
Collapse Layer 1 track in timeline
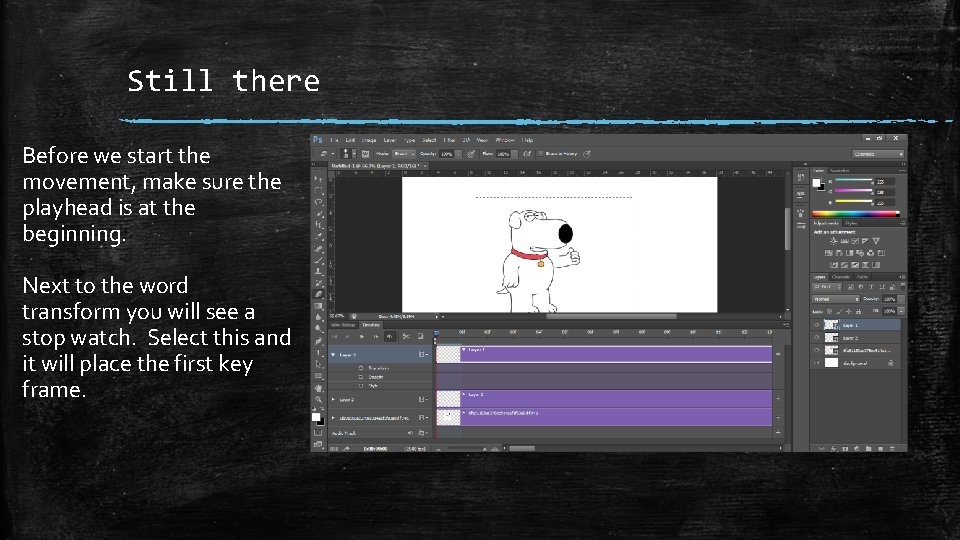pos(333,354)
